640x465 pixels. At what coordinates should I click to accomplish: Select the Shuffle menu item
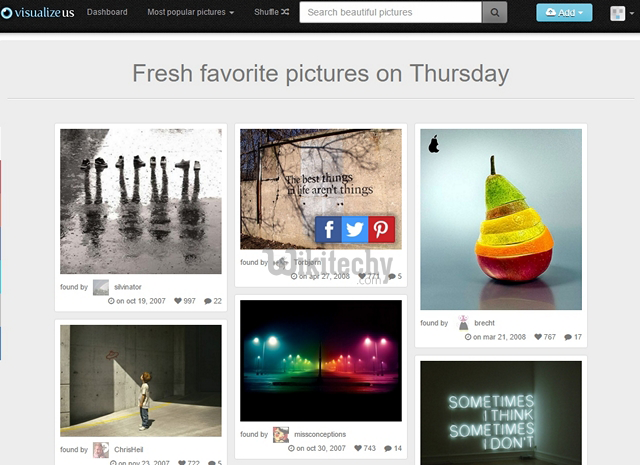click(271, 12)
